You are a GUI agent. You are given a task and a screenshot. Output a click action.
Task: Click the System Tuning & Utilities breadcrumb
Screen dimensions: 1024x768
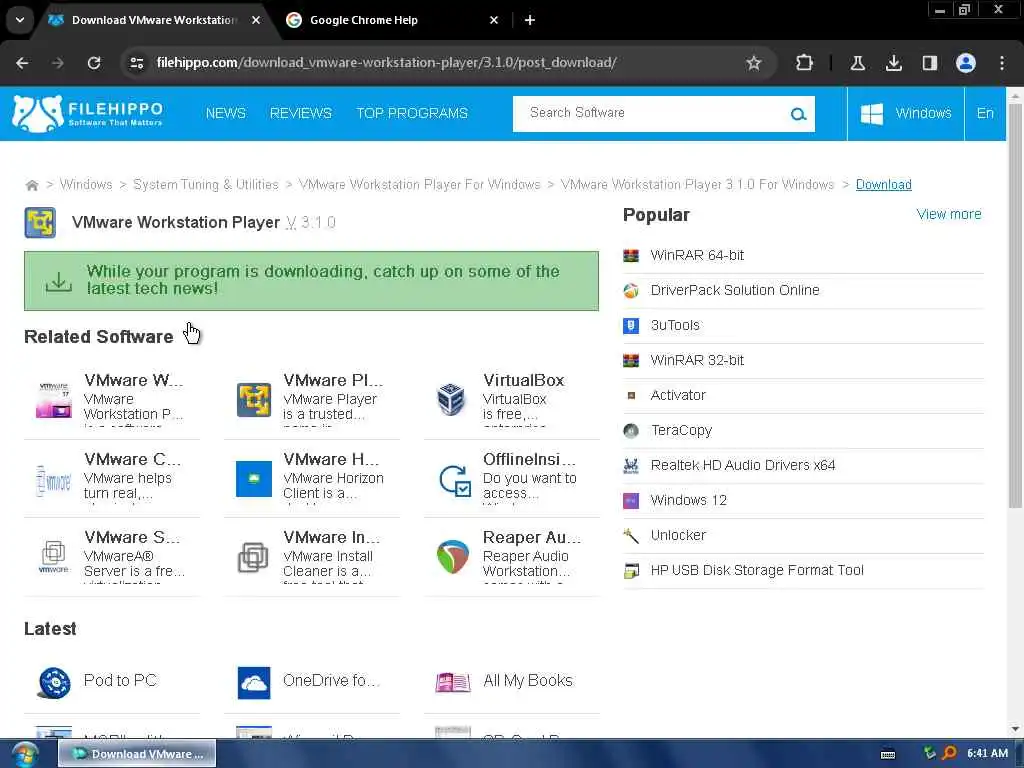click(x=206, y=185)
